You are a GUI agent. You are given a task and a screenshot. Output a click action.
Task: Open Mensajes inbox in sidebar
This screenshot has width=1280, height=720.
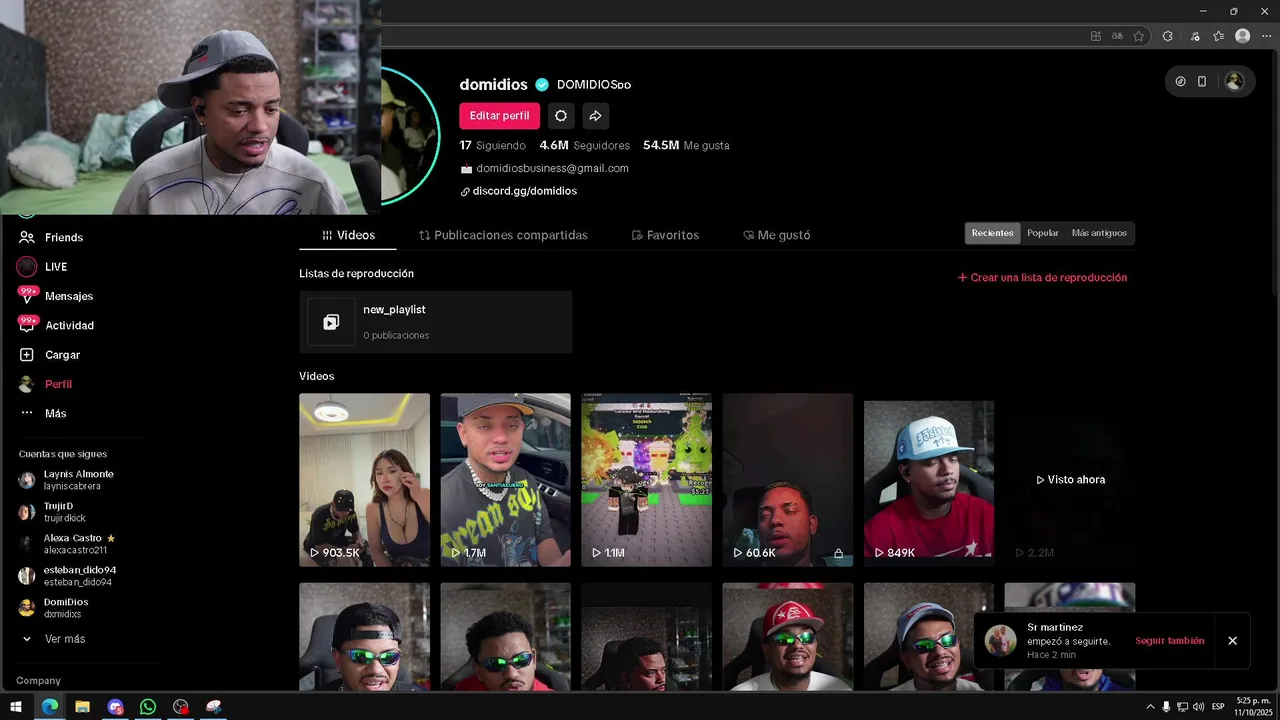[56, 296]
